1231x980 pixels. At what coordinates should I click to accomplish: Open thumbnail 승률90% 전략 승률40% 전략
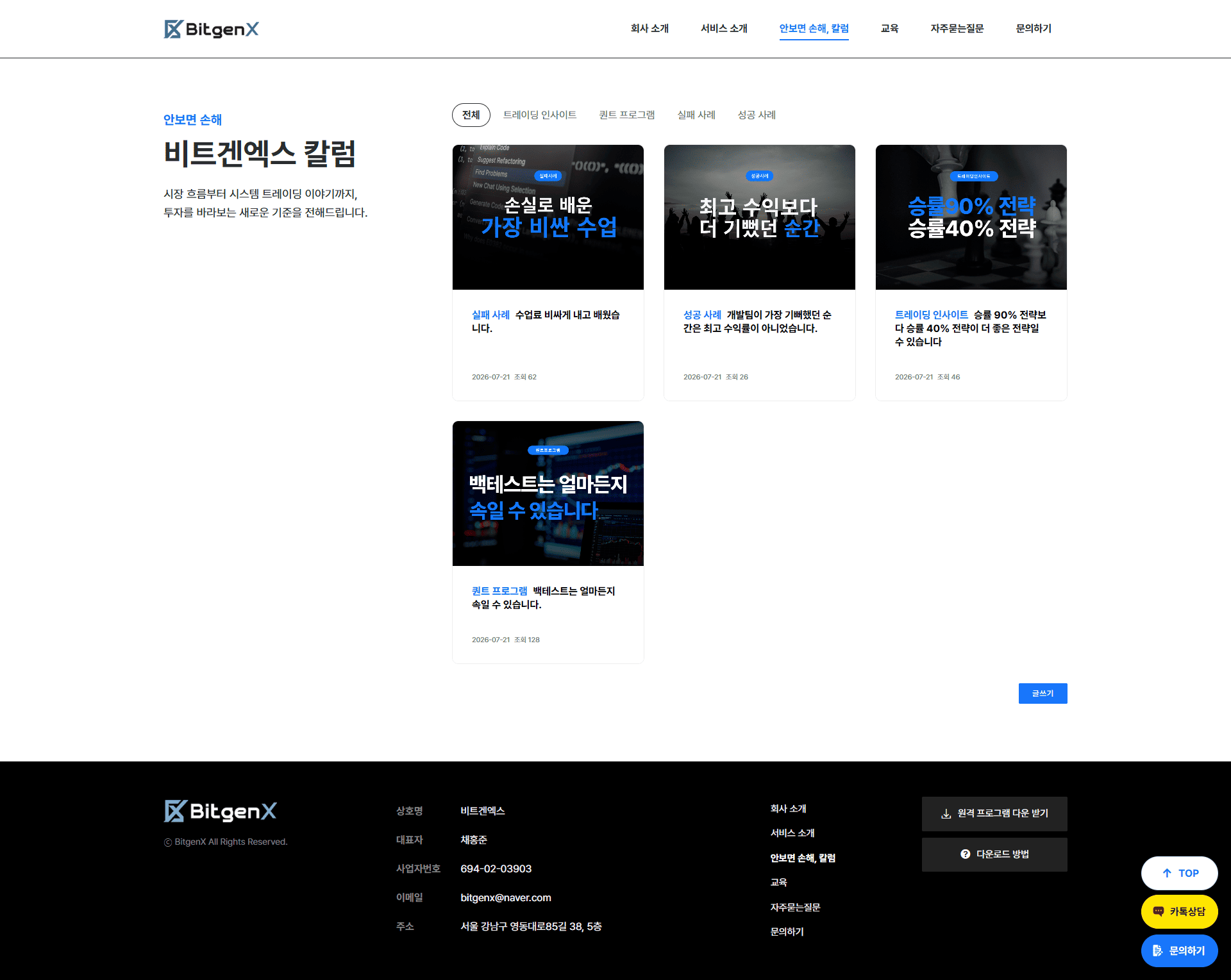click(x=971, y=217)
